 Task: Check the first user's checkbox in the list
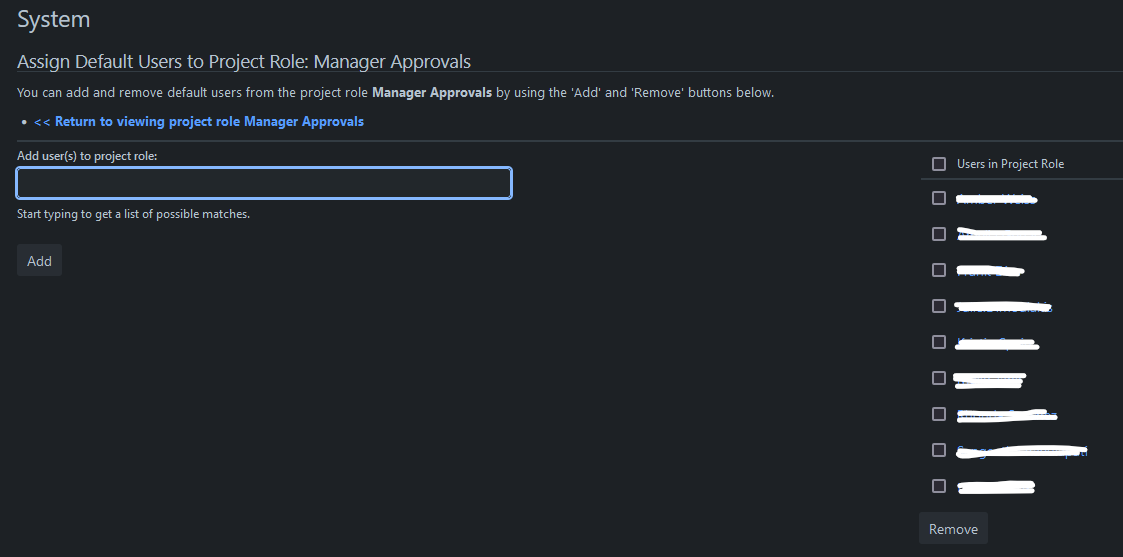click(939, 198)
